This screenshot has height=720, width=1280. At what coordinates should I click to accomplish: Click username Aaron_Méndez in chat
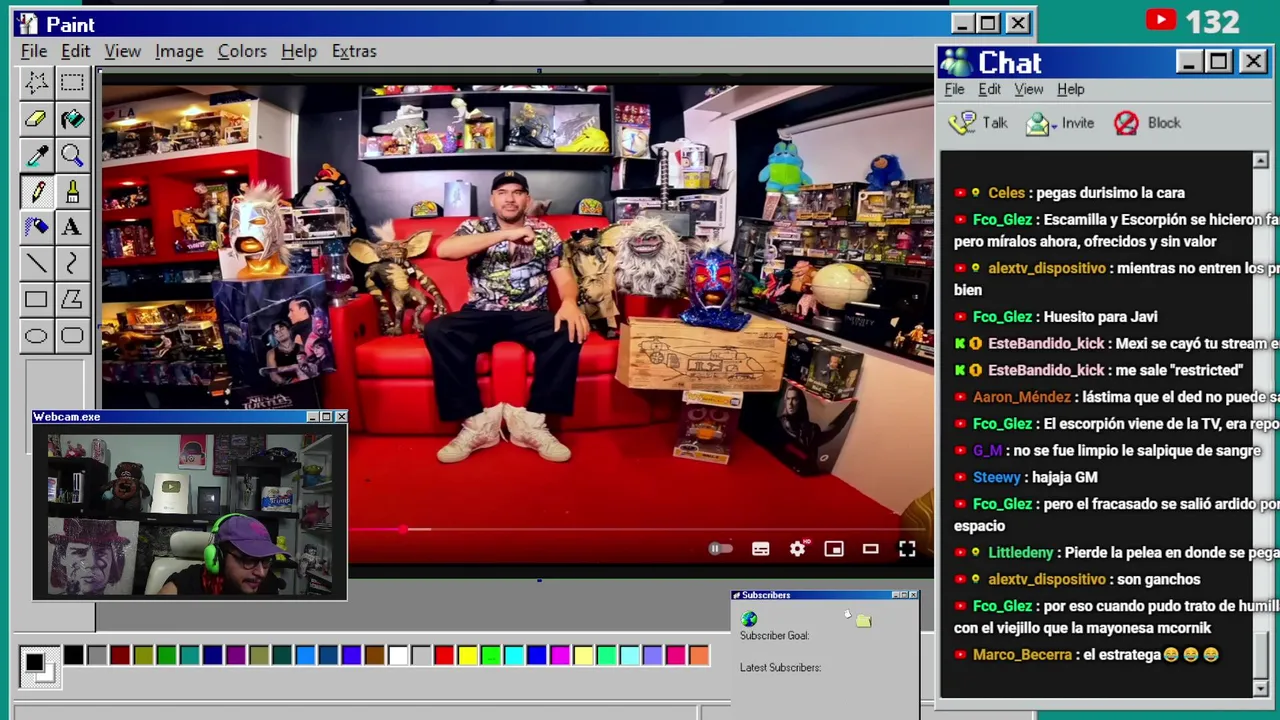1021,397
